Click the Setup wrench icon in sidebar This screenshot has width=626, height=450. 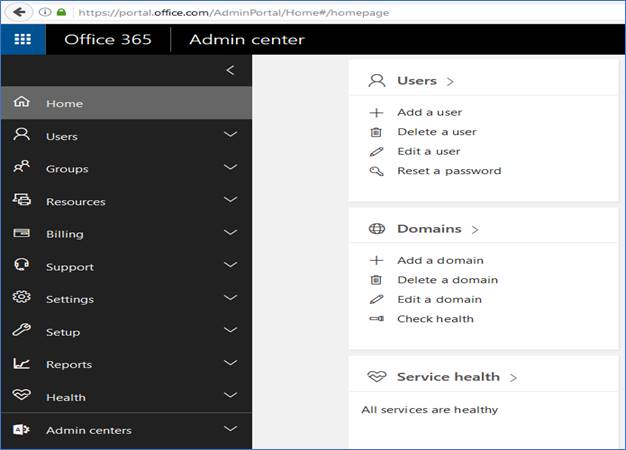pyautogui.click(x=22, y=329)
